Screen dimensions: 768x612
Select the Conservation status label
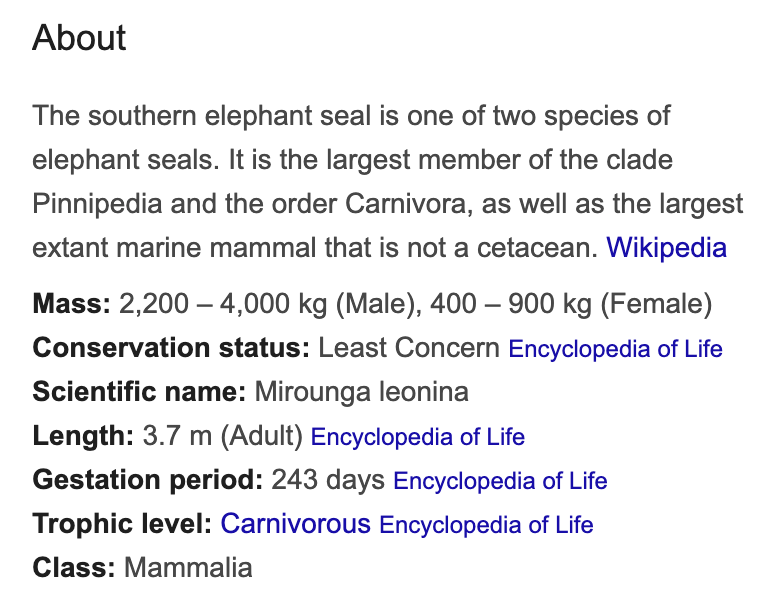click(x=171, y=348)
